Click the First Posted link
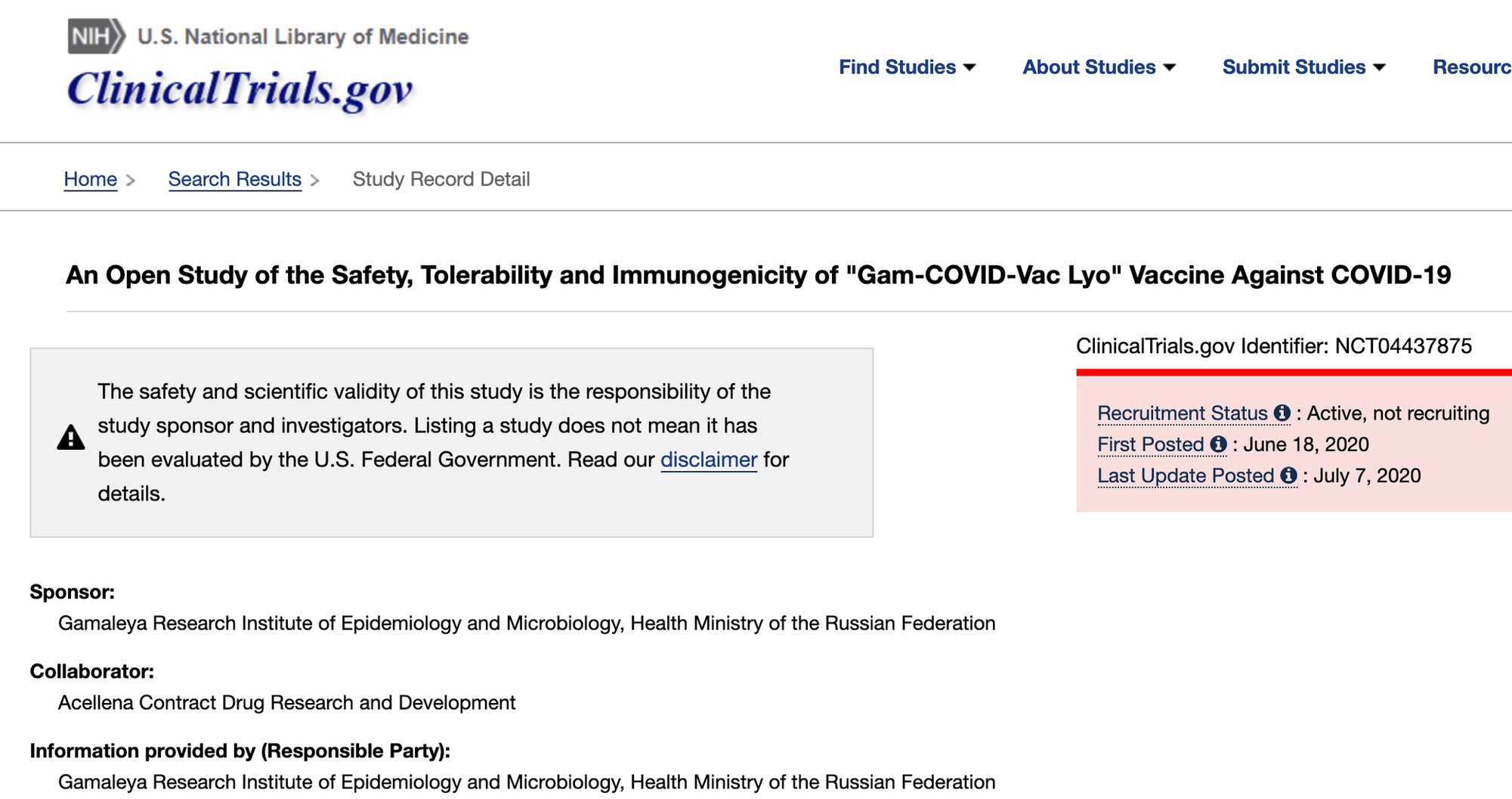1512x799 pixels. (x=1150, y=444)
